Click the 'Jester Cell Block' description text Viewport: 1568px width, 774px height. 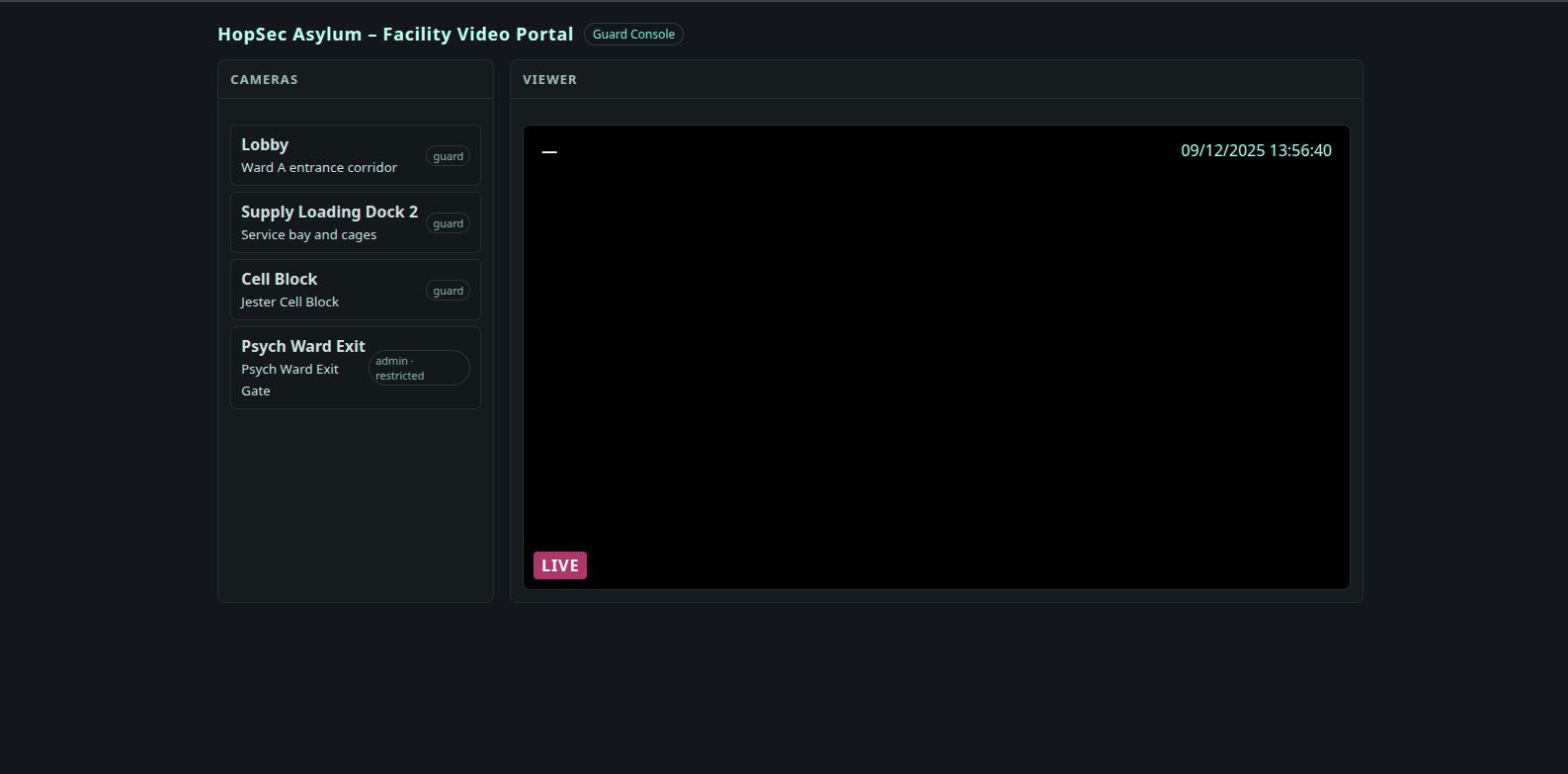[289, 302]
